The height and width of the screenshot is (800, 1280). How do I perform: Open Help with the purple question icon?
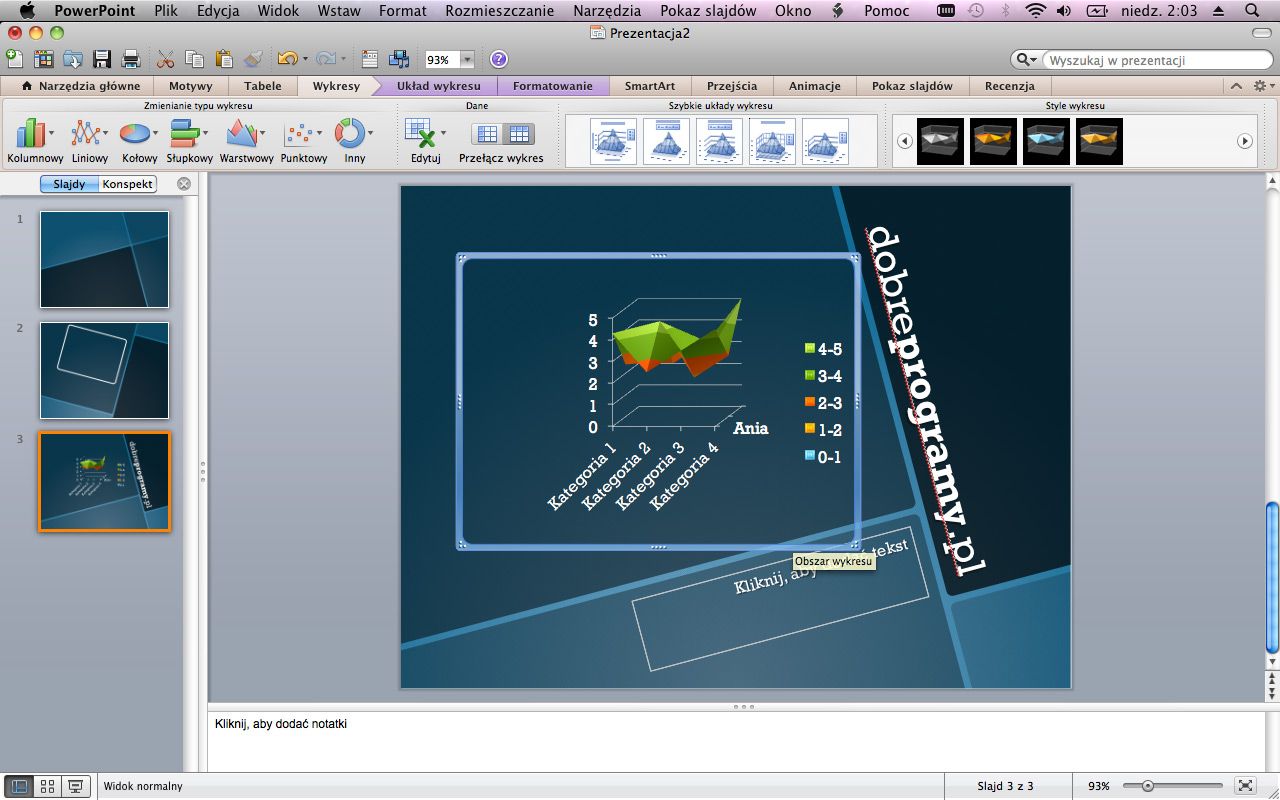[498, 59]
